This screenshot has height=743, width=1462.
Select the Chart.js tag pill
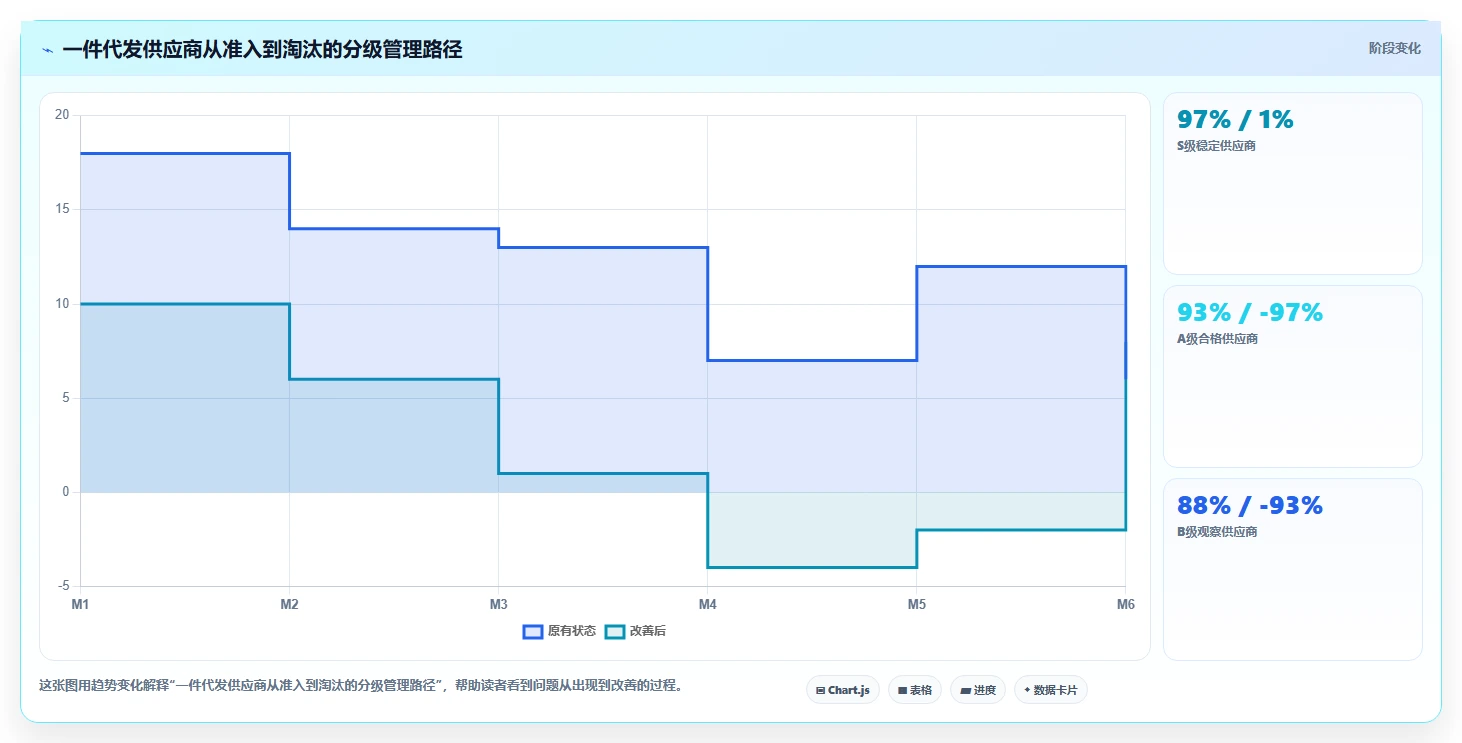[x=843, y=690]
